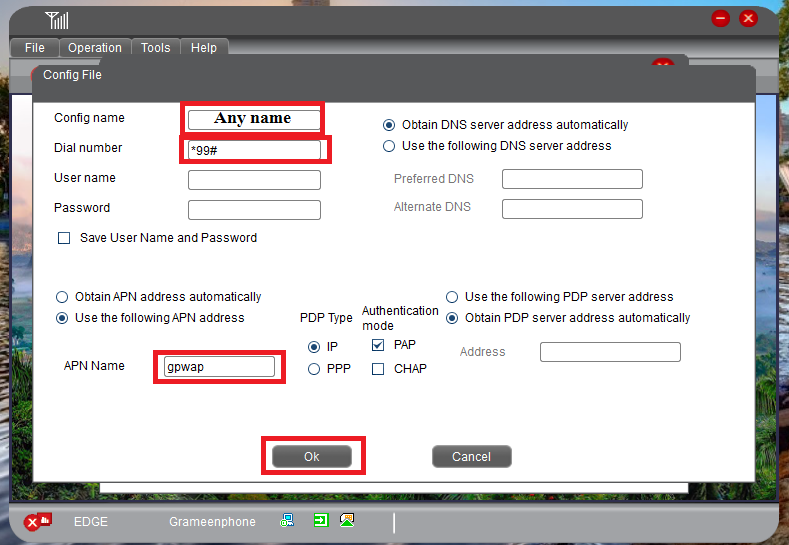
Task: Focus the Alternate DNS field
Action: (572, 209)
